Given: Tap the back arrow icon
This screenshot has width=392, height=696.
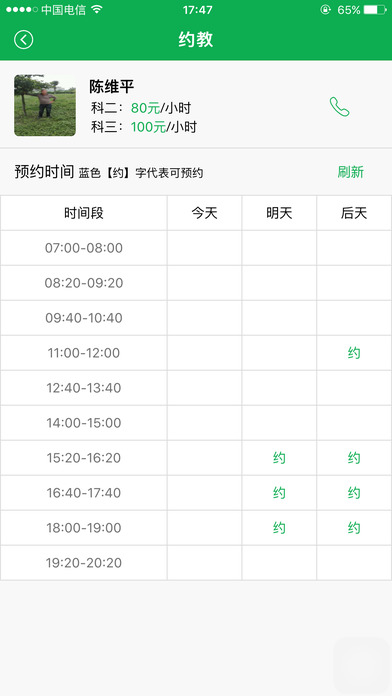Looking at the screenshot, I should point(24,40).
